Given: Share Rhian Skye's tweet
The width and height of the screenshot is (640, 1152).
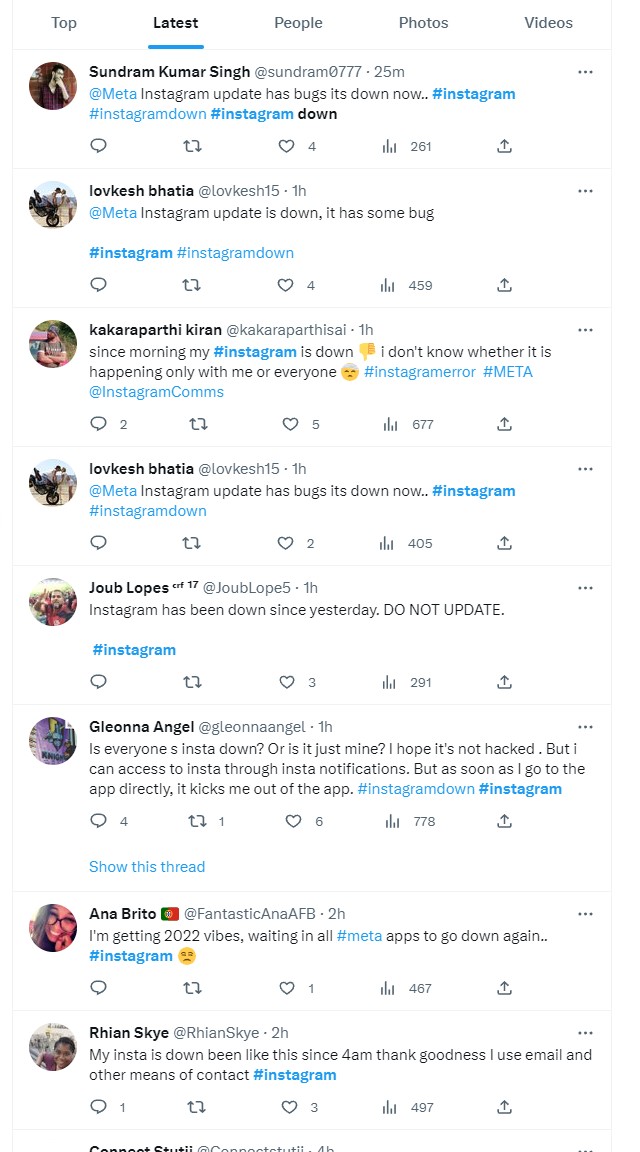Looking at the screenshot, I should pos(505,1107).
